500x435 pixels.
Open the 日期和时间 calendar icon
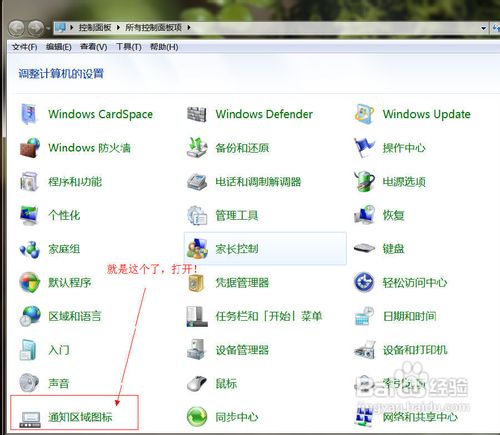tap(364, 316)
